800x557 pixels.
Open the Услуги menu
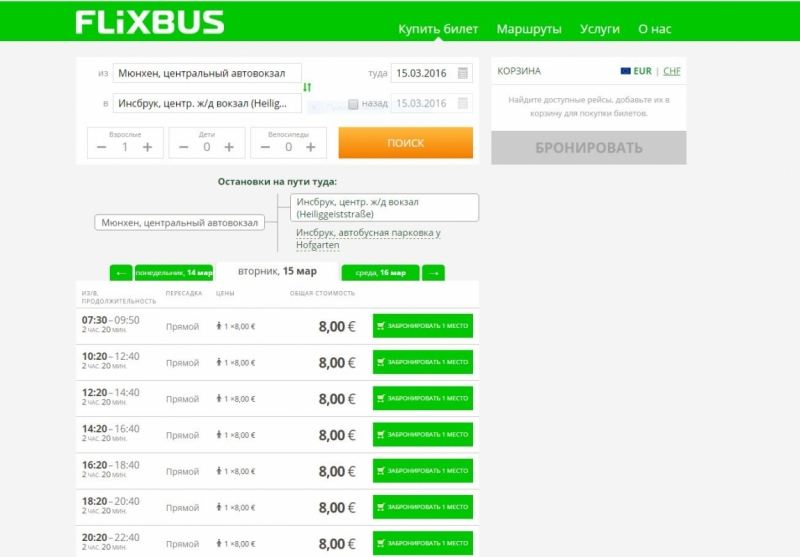tap(599, 29)
